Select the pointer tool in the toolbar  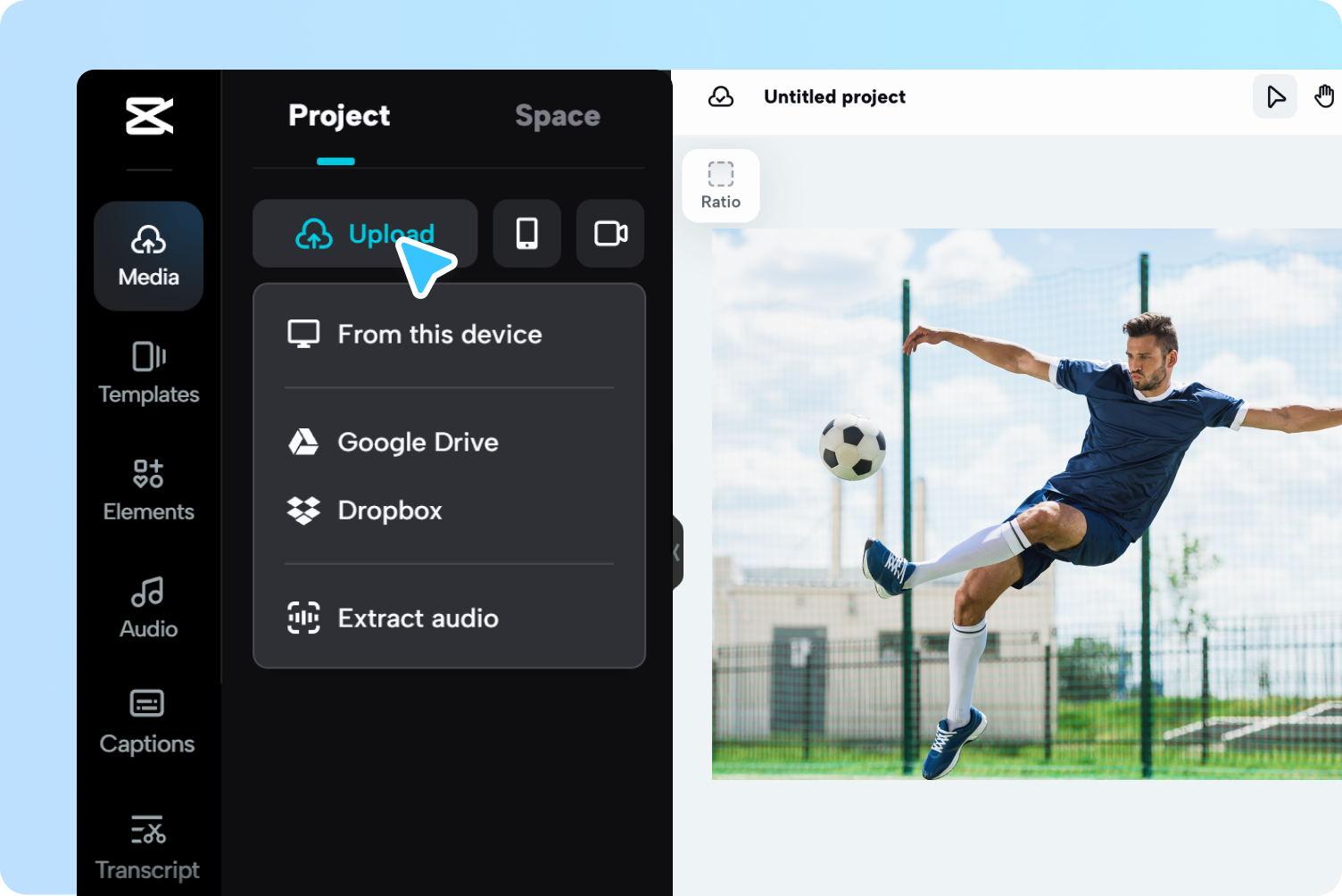click(x=1274, y=96)
